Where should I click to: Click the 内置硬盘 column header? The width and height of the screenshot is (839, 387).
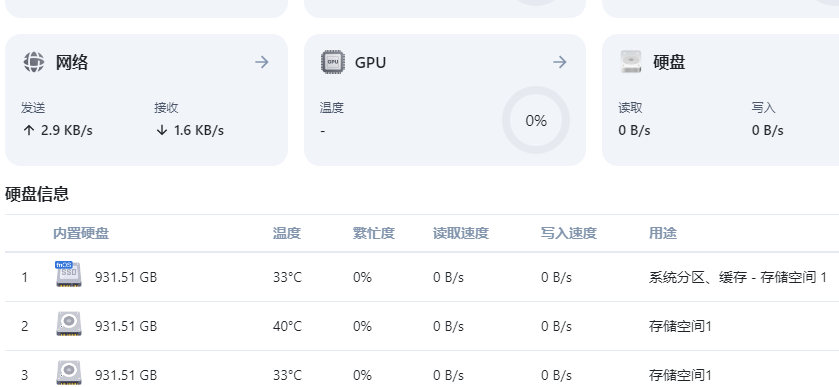81,233
